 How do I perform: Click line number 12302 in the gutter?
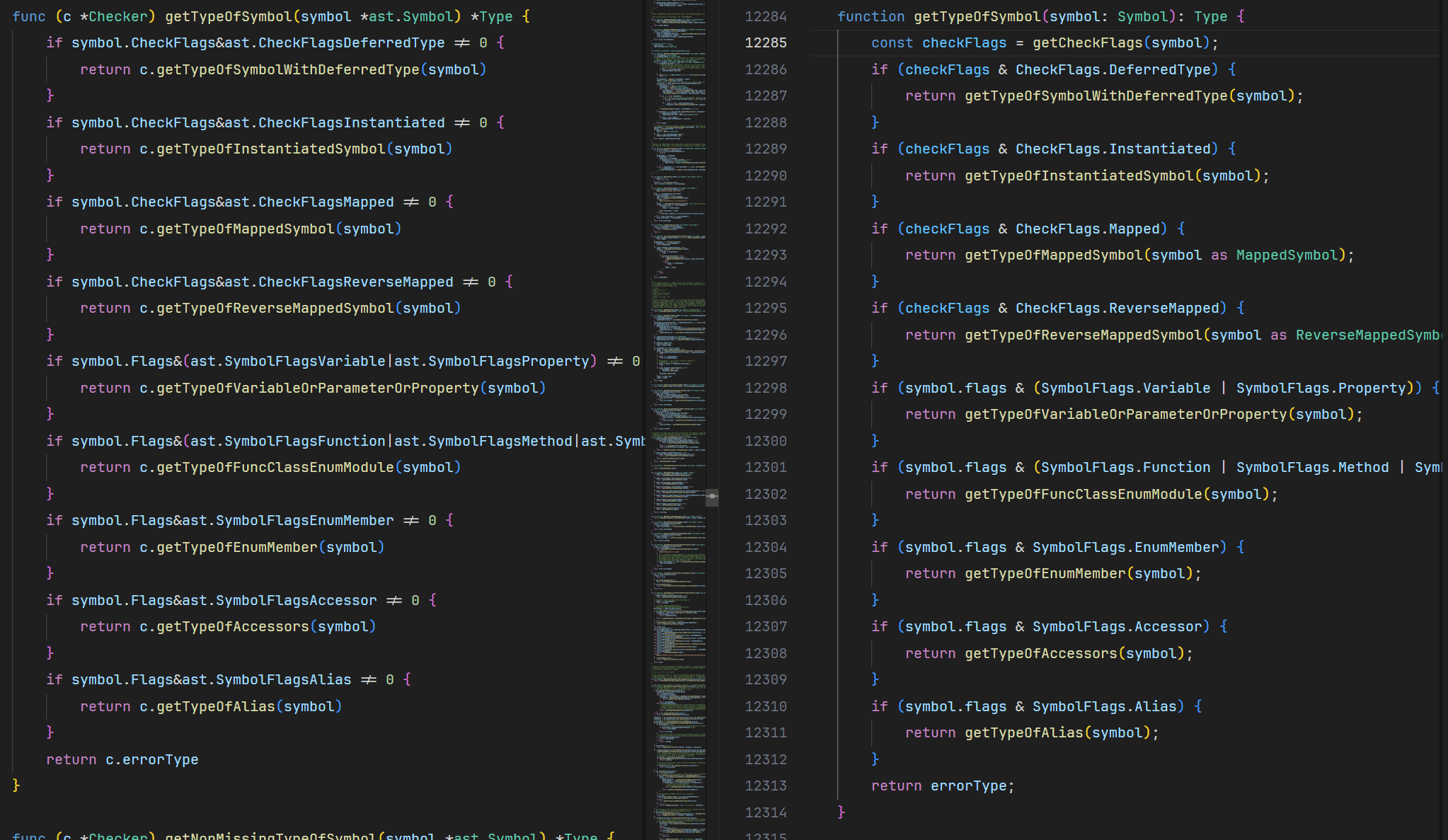(x=766, y=494)
